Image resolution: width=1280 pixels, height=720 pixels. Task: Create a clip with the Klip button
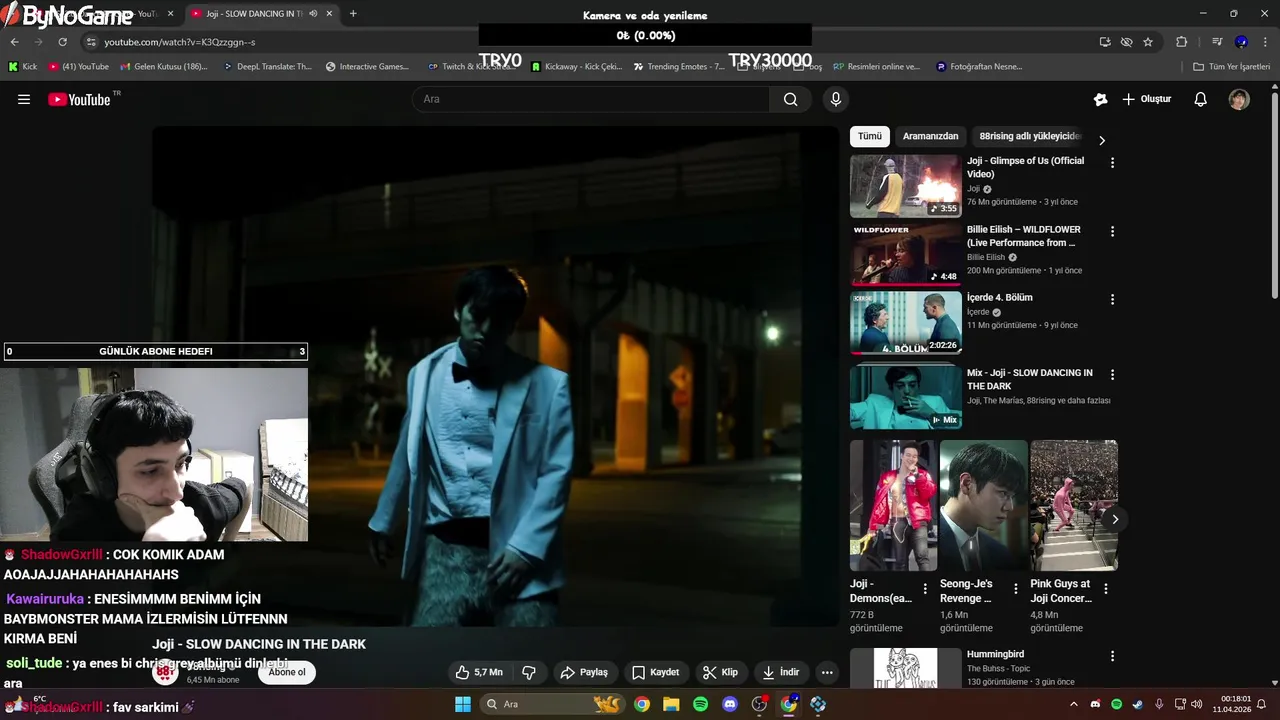(x=720, y=672)
